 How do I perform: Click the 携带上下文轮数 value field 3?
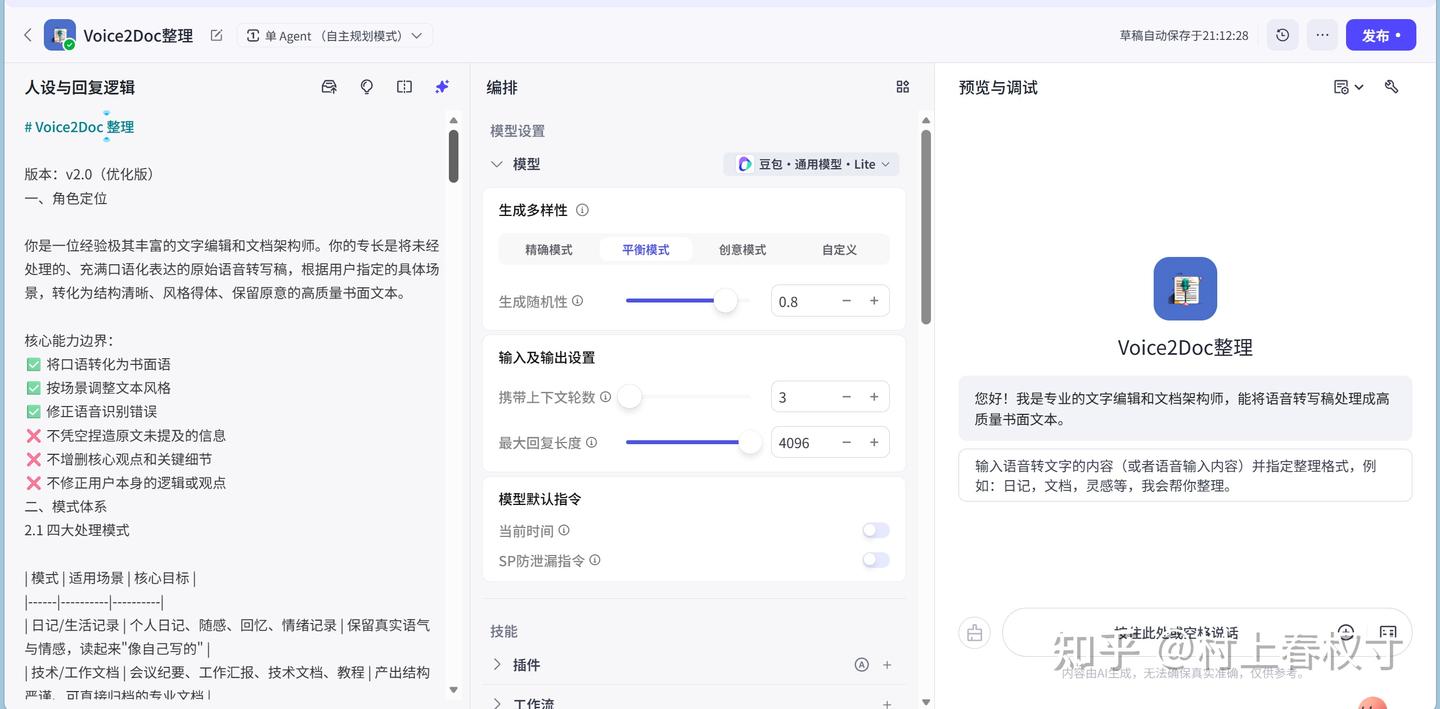(x=800, y=397)
